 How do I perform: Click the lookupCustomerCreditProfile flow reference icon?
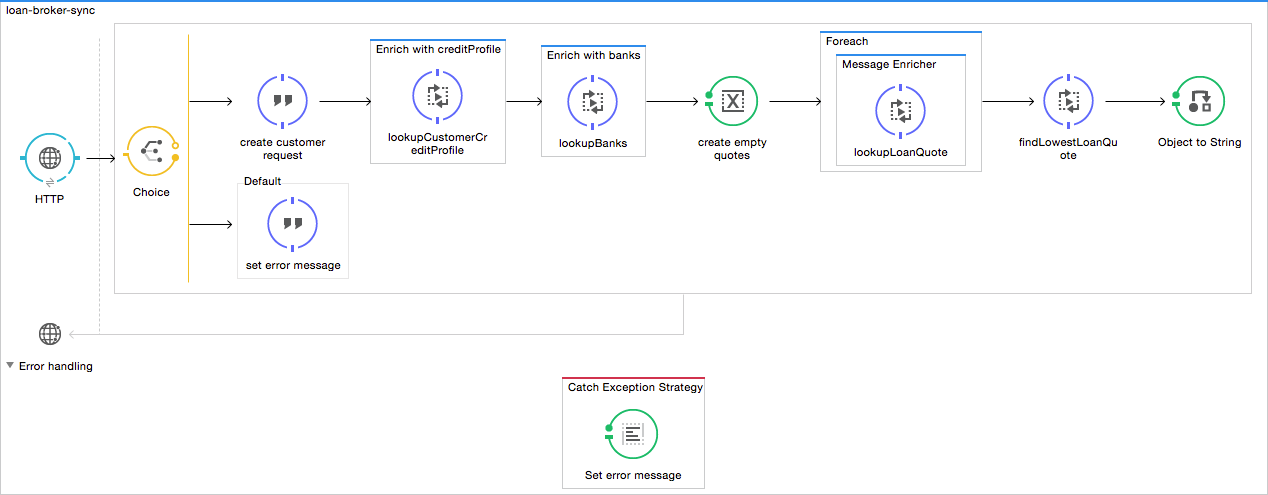(437, 95)
